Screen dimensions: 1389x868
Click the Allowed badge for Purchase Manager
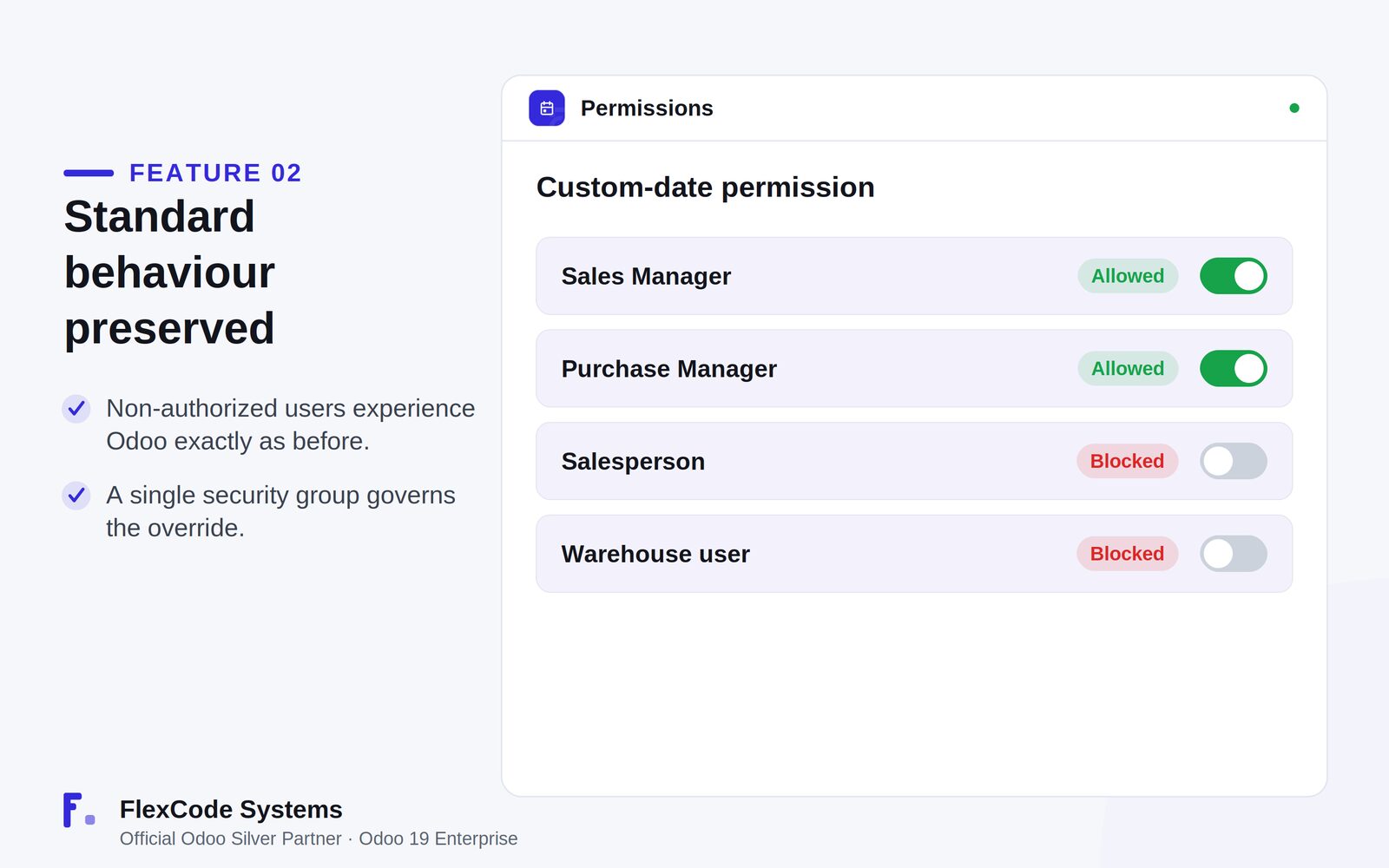click(x=1128, y=369)
